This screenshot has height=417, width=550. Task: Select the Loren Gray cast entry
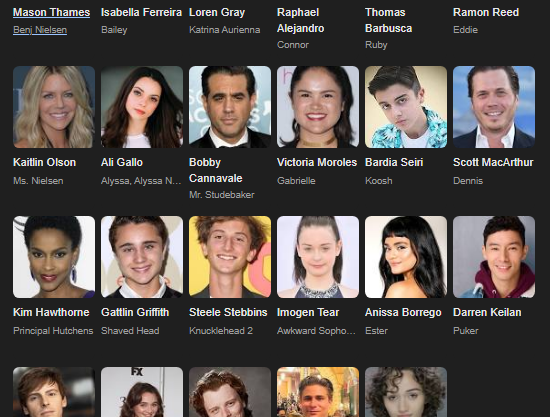click(217, 12)
